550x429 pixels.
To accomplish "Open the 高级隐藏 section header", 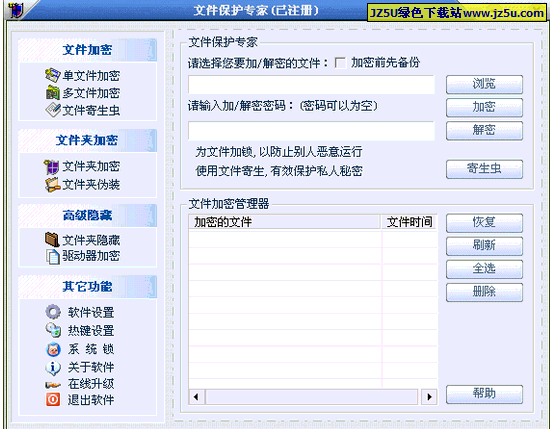I will click(x=87, y=215).
